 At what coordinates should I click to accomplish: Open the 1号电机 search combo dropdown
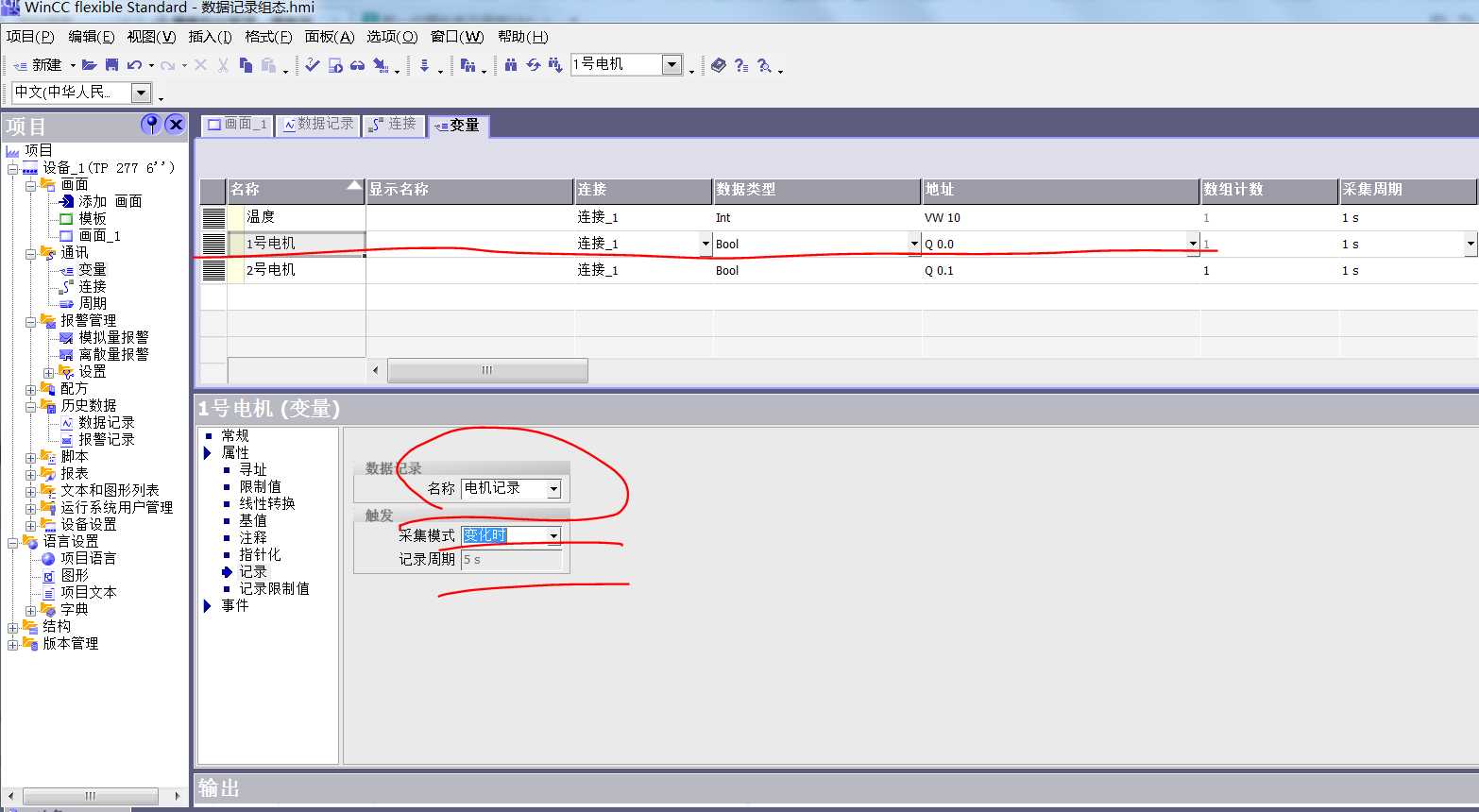coord(671,64)
